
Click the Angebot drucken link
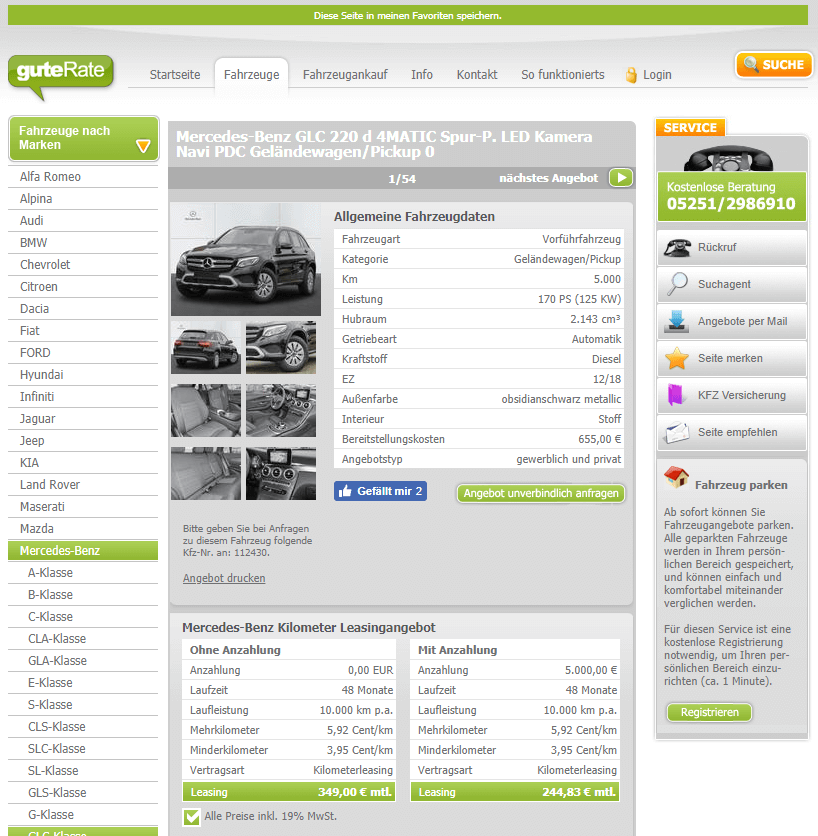point(224,578)
